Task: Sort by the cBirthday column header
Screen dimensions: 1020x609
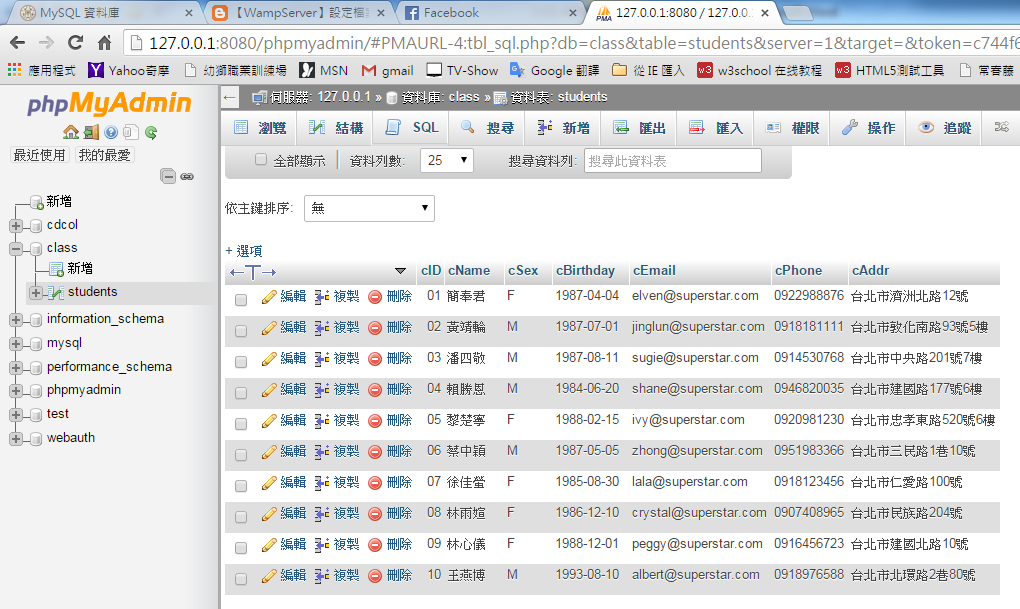Action: coord(585,271)
